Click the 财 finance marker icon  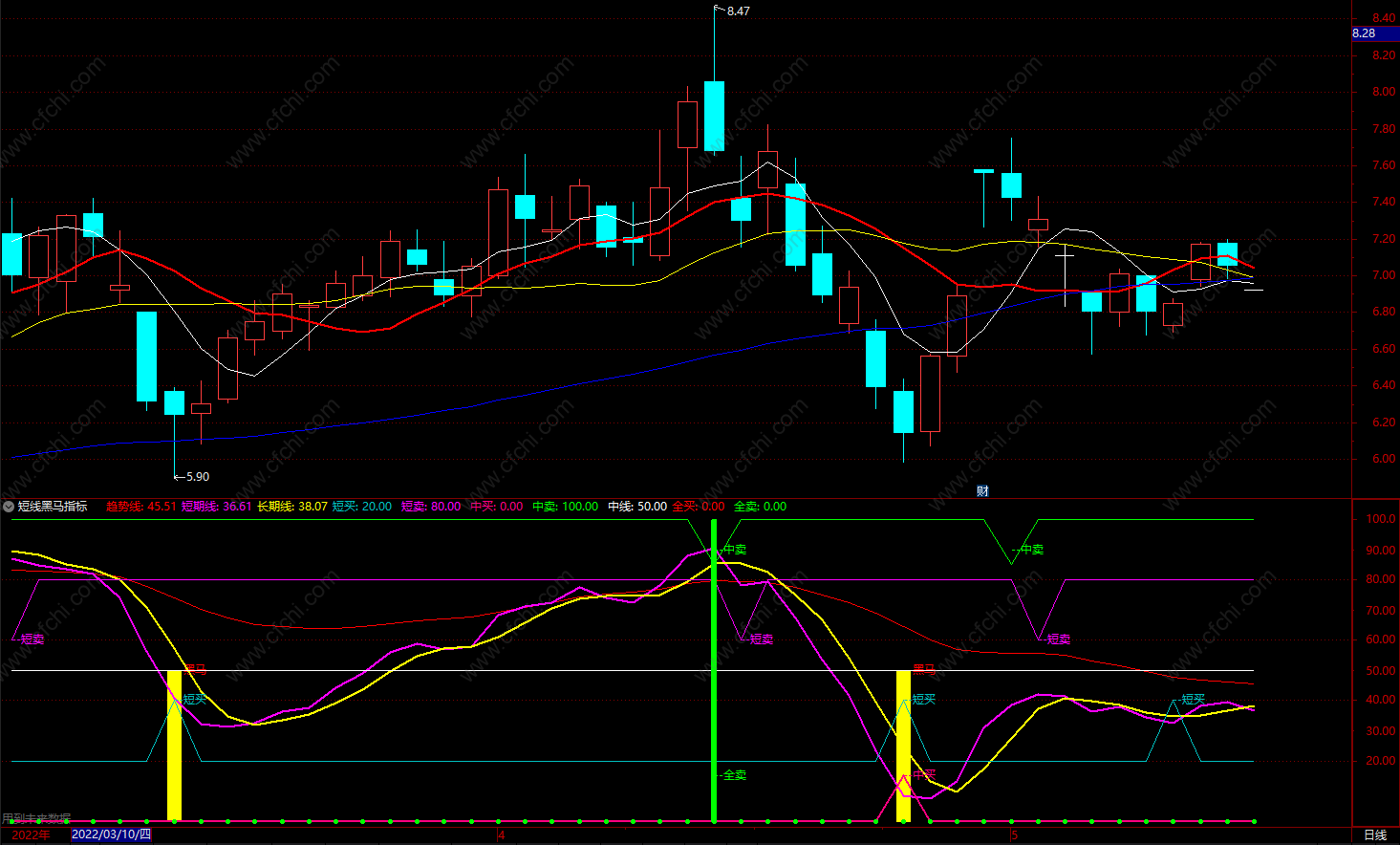[x=982, y=490]
